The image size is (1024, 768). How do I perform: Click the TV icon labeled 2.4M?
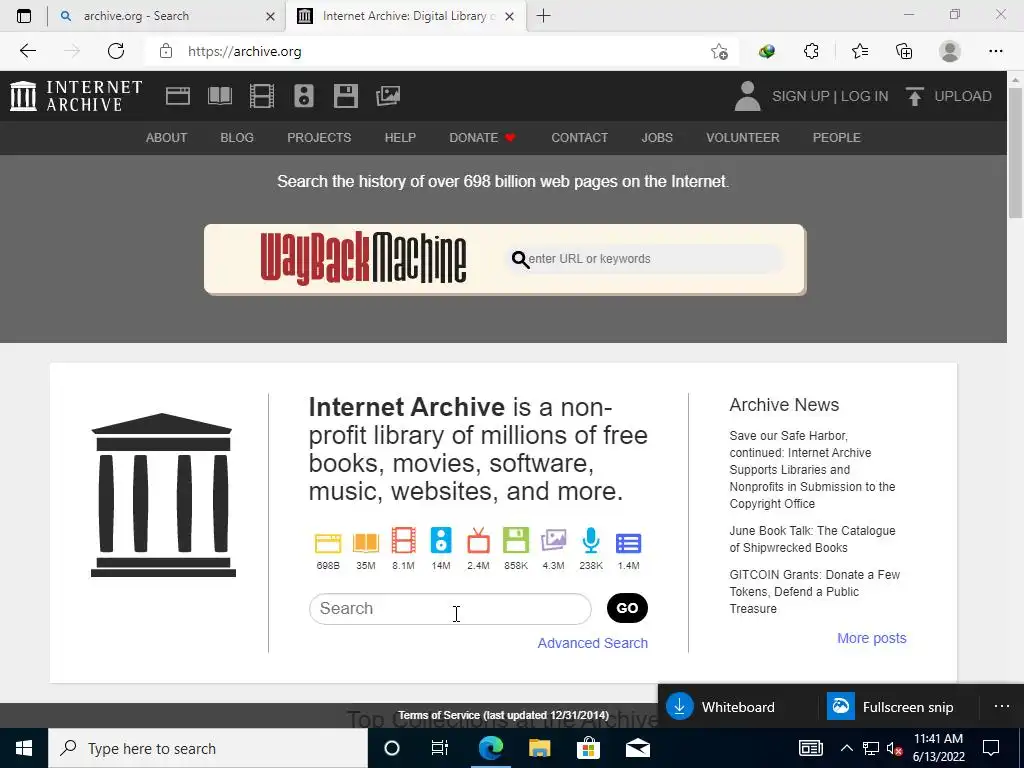[478, 541]
